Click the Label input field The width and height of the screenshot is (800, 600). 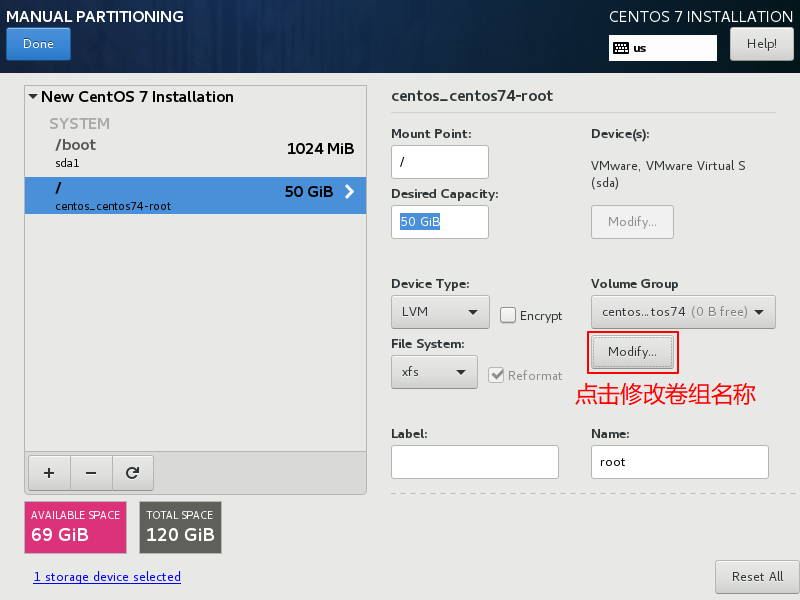point(475,462)
